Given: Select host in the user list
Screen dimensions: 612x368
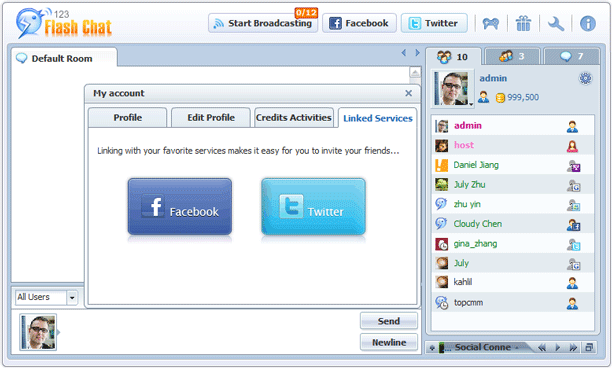Looking at the screenshot, I should tap(513, 145).
